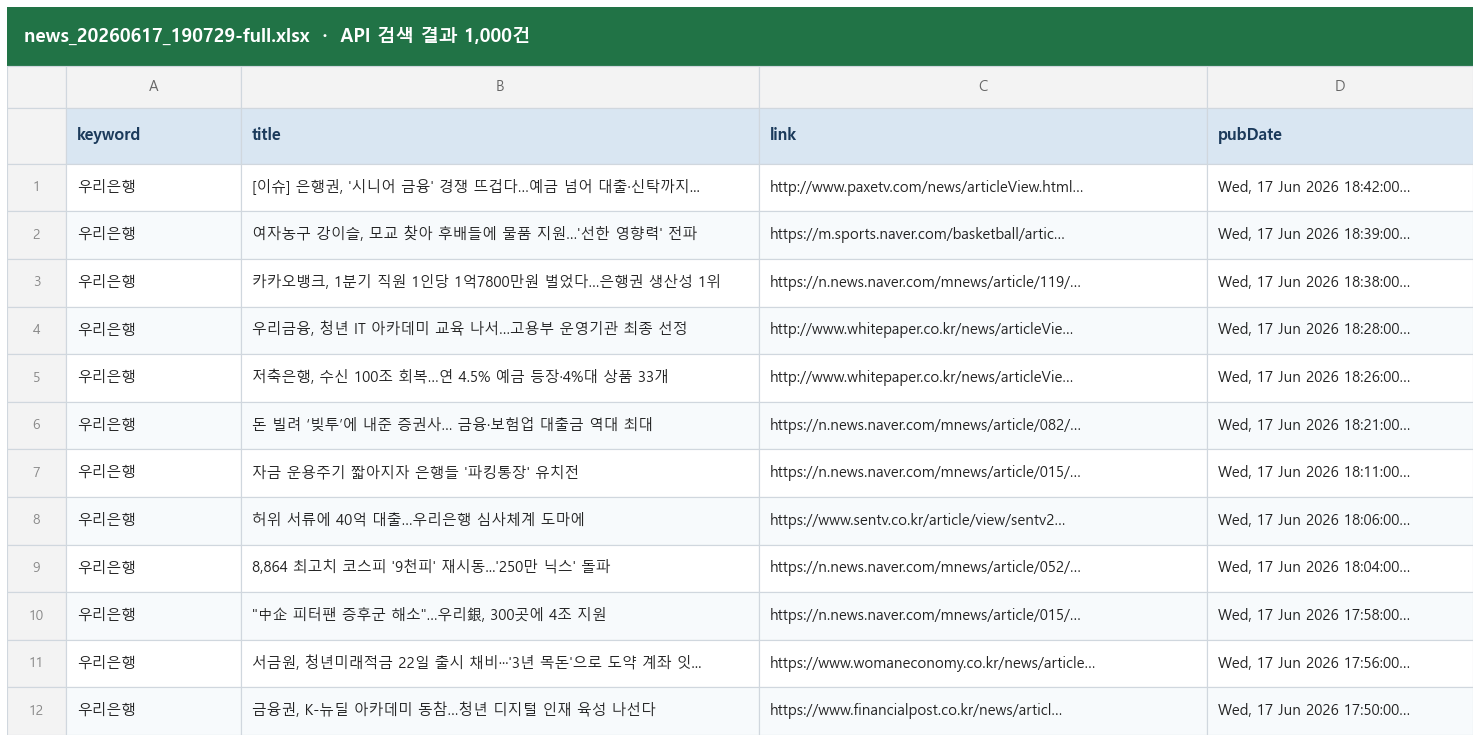Click the financialpost.co.kr link cell
Screen dimensions: 1479x742
click(x=983, y=710)
